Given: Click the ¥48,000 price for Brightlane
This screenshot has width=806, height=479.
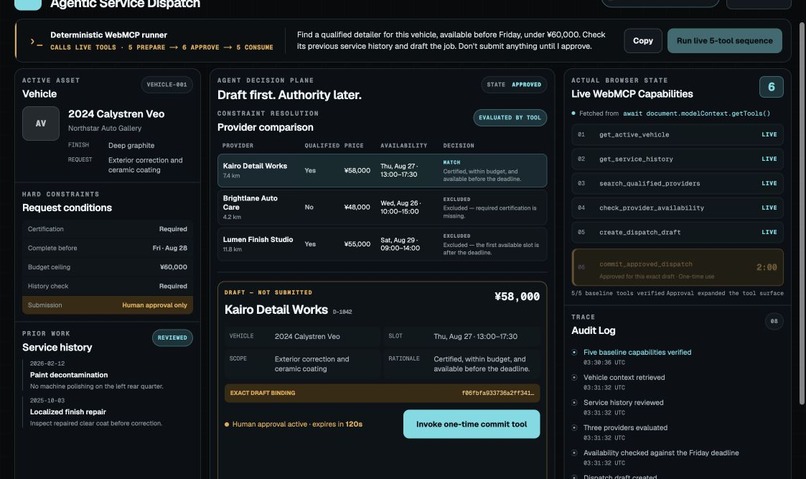Looking at the screenshot, I should pyautogui.click(x=357, y=207).
